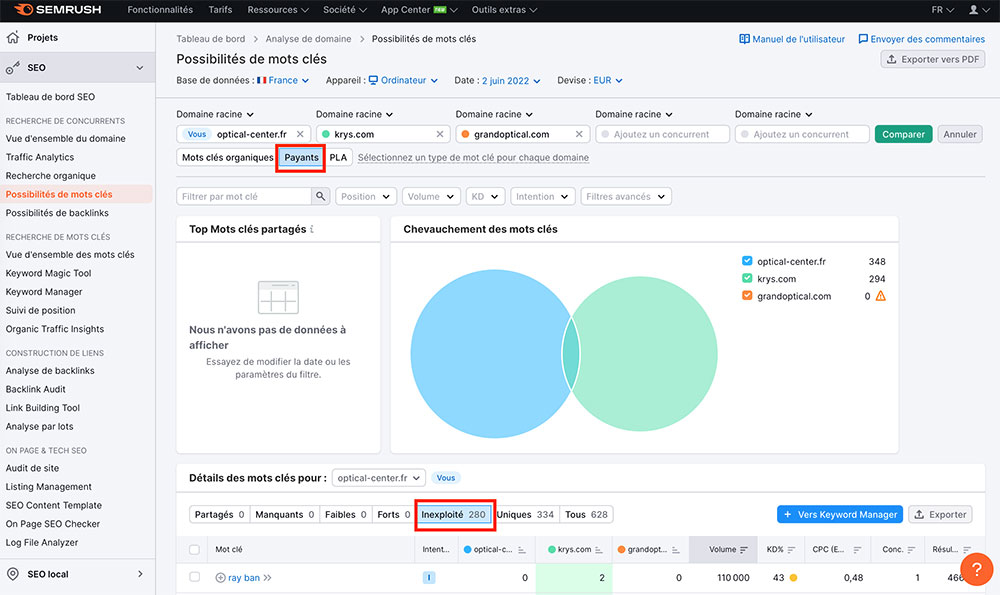Open the France database dropdown
Viewport: 1000px width, 595px height.
(283, 80)
